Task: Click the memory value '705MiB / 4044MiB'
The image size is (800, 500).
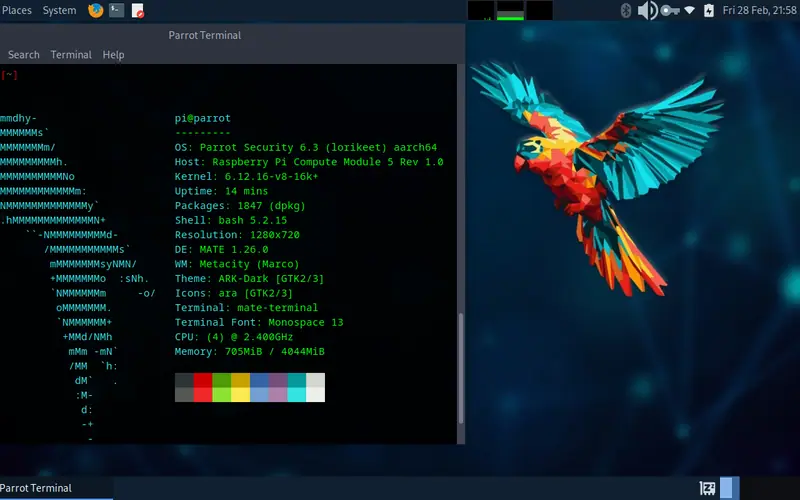Action: pos(274,352)
